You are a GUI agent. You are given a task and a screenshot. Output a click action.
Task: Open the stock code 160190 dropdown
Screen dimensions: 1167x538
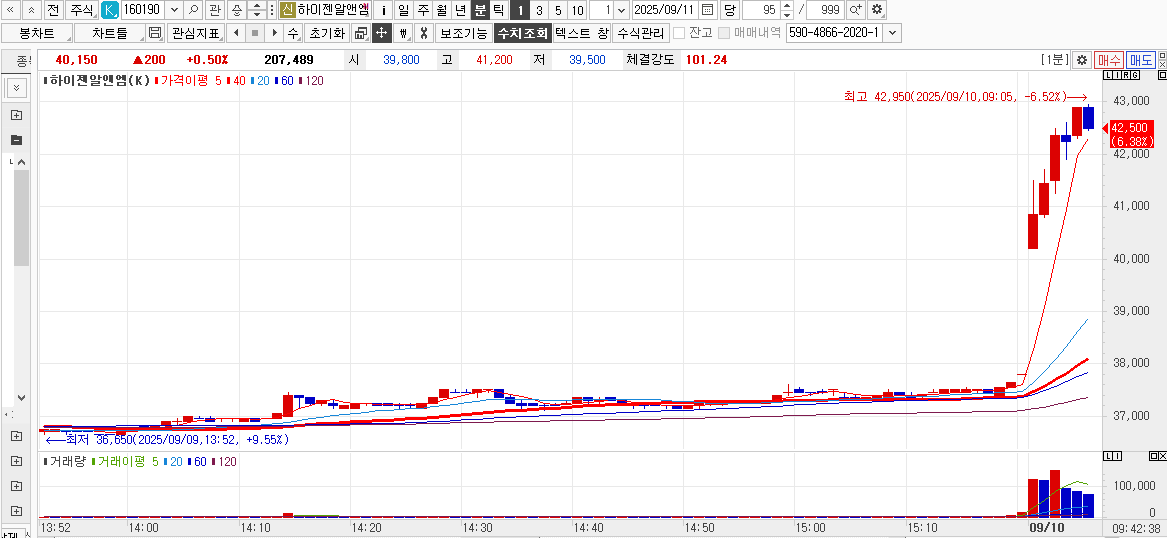click(174, 10)
